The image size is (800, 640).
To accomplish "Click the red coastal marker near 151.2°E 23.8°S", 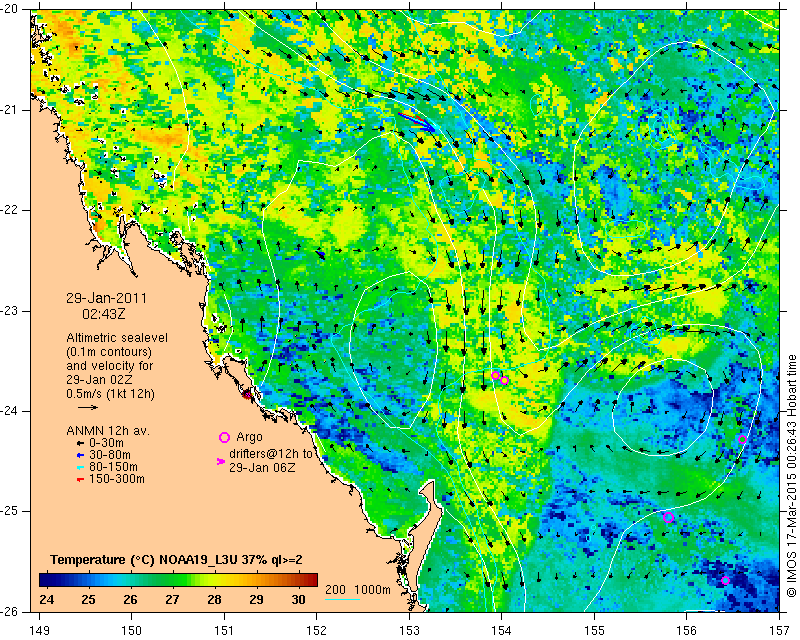I will [247, 395].
